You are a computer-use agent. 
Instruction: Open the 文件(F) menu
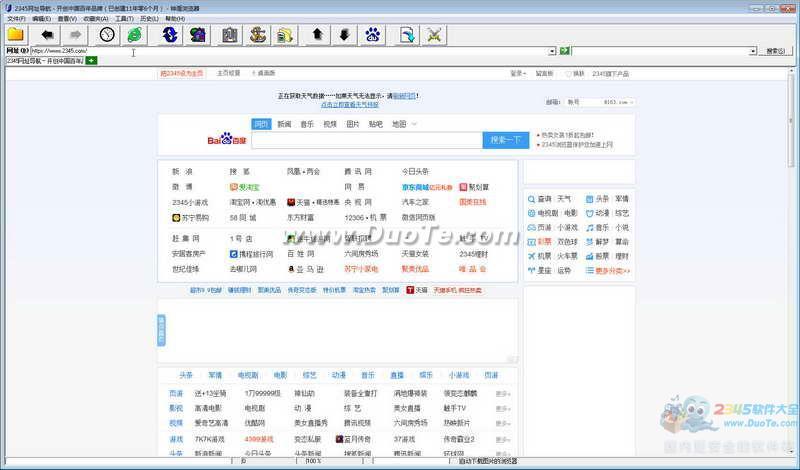click(16, 19)
